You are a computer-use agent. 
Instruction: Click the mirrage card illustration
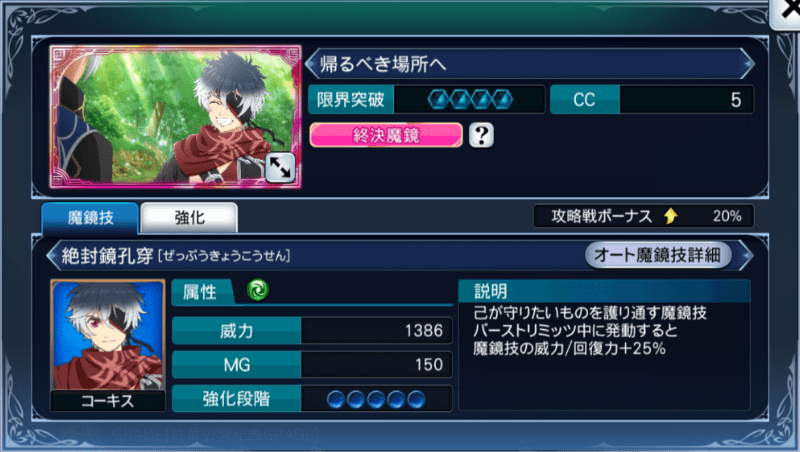click(176, 117)
